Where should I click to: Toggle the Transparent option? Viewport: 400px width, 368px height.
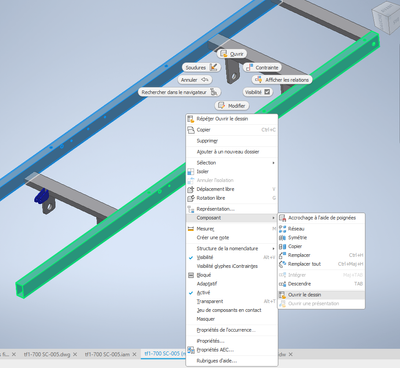[x=232, y=301]
